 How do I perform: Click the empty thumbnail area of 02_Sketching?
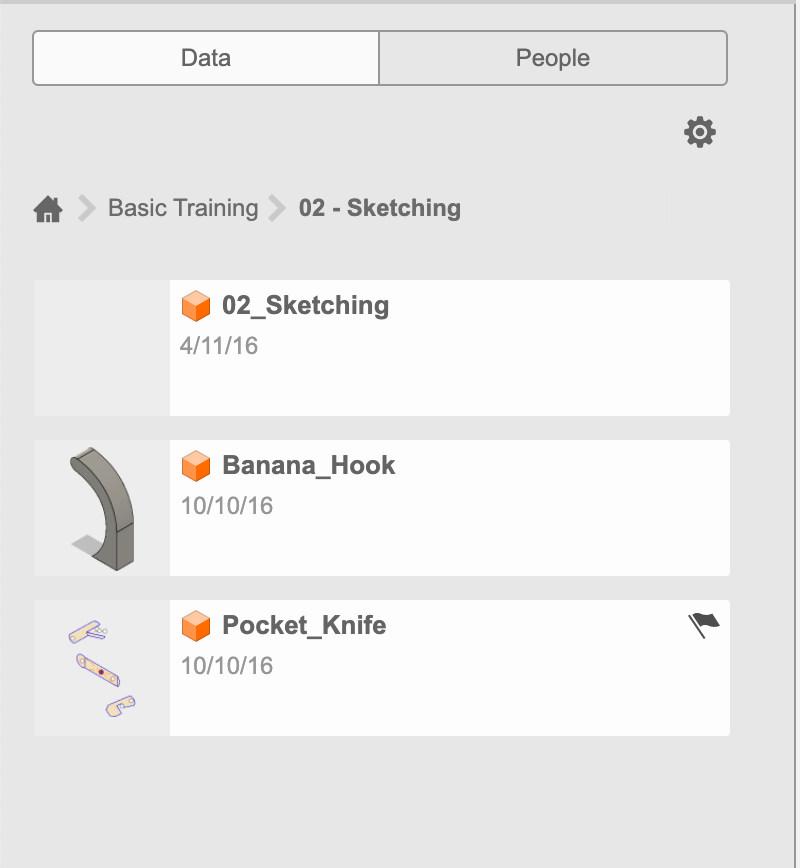100,347
